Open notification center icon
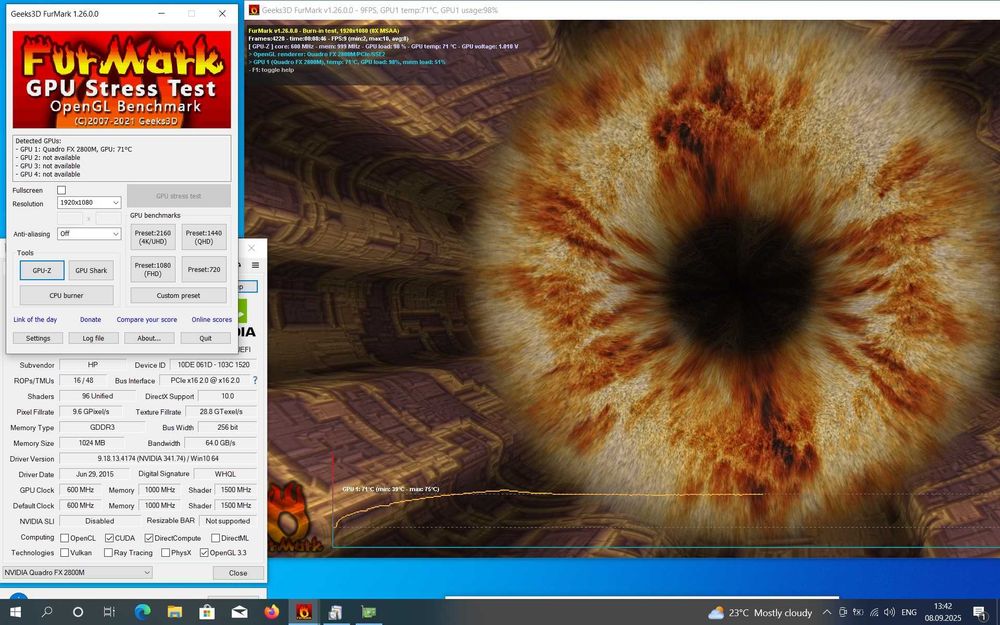This screenshot has height=625, width=1000. (980, 612)
